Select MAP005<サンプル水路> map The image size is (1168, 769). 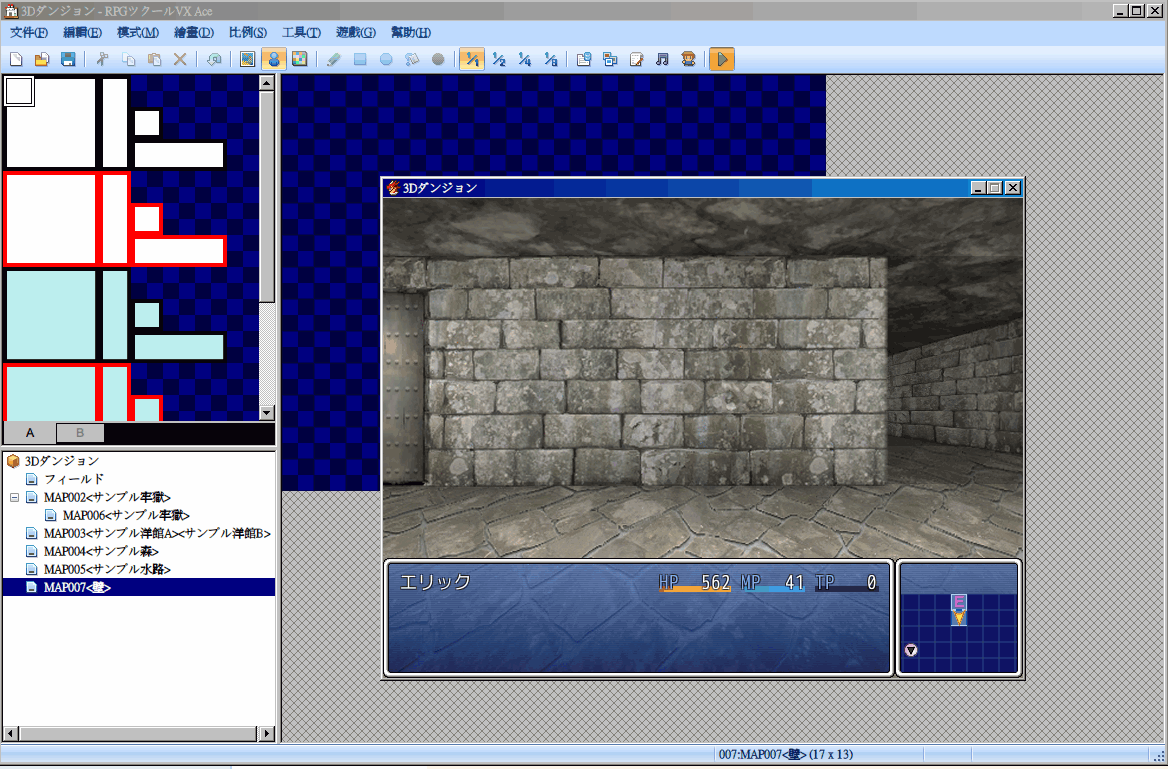[x=107, y=569]
